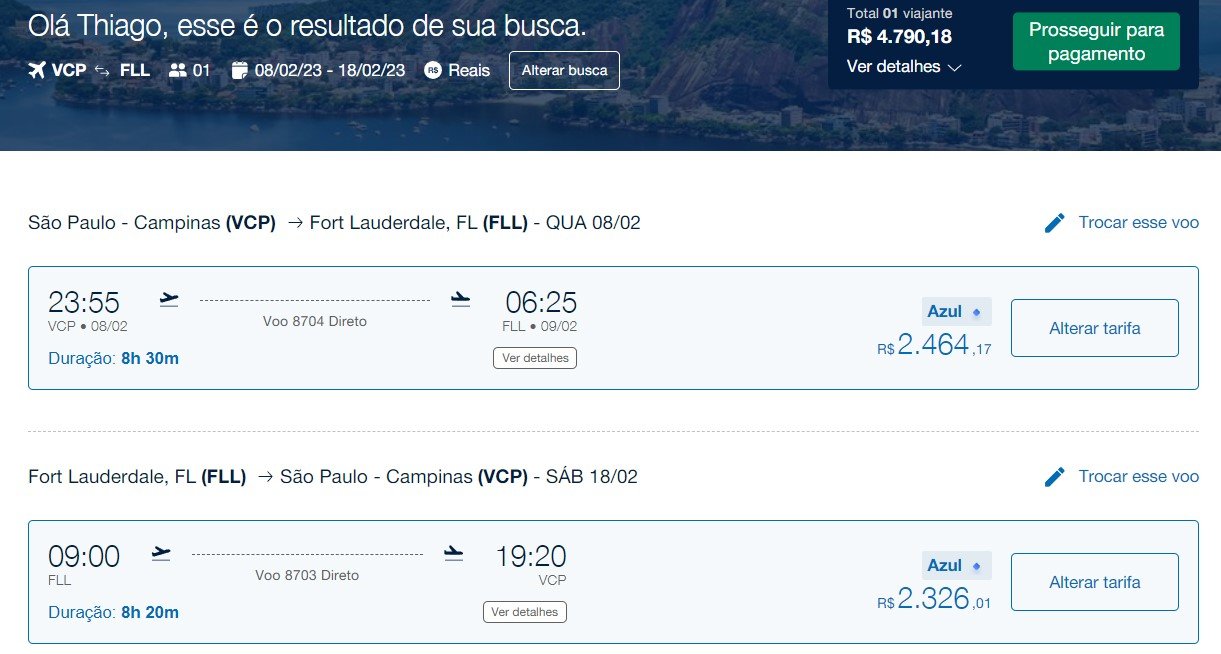Click pencil icon for return Trocar esse voo
Viewport: 1221px width, 654px height.
pyautogui.click(x=1055, y=477)
